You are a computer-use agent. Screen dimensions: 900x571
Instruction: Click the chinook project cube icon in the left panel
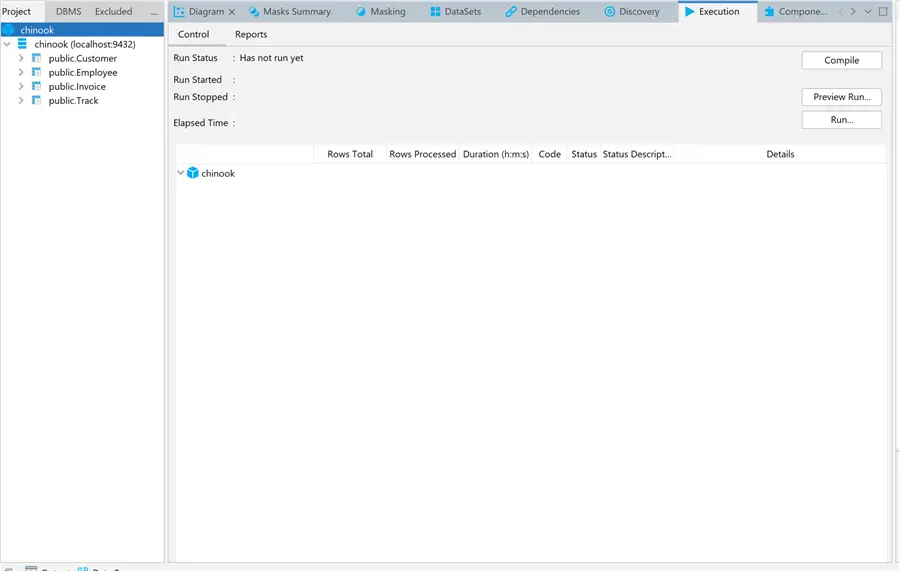[x=9, y=30]
